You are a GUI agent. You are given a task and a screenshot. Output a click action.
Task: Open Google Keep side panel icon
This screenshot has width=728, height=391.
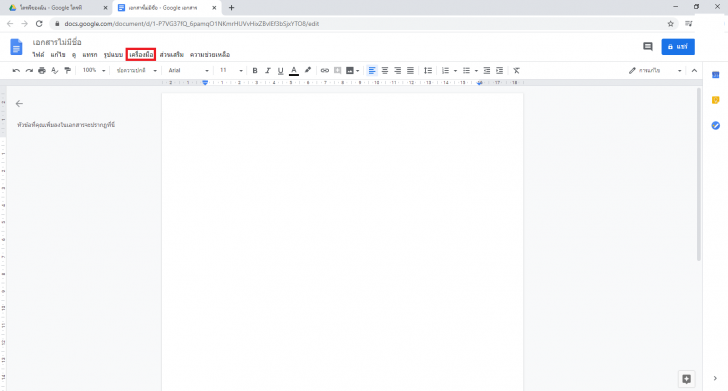[715, 100]
